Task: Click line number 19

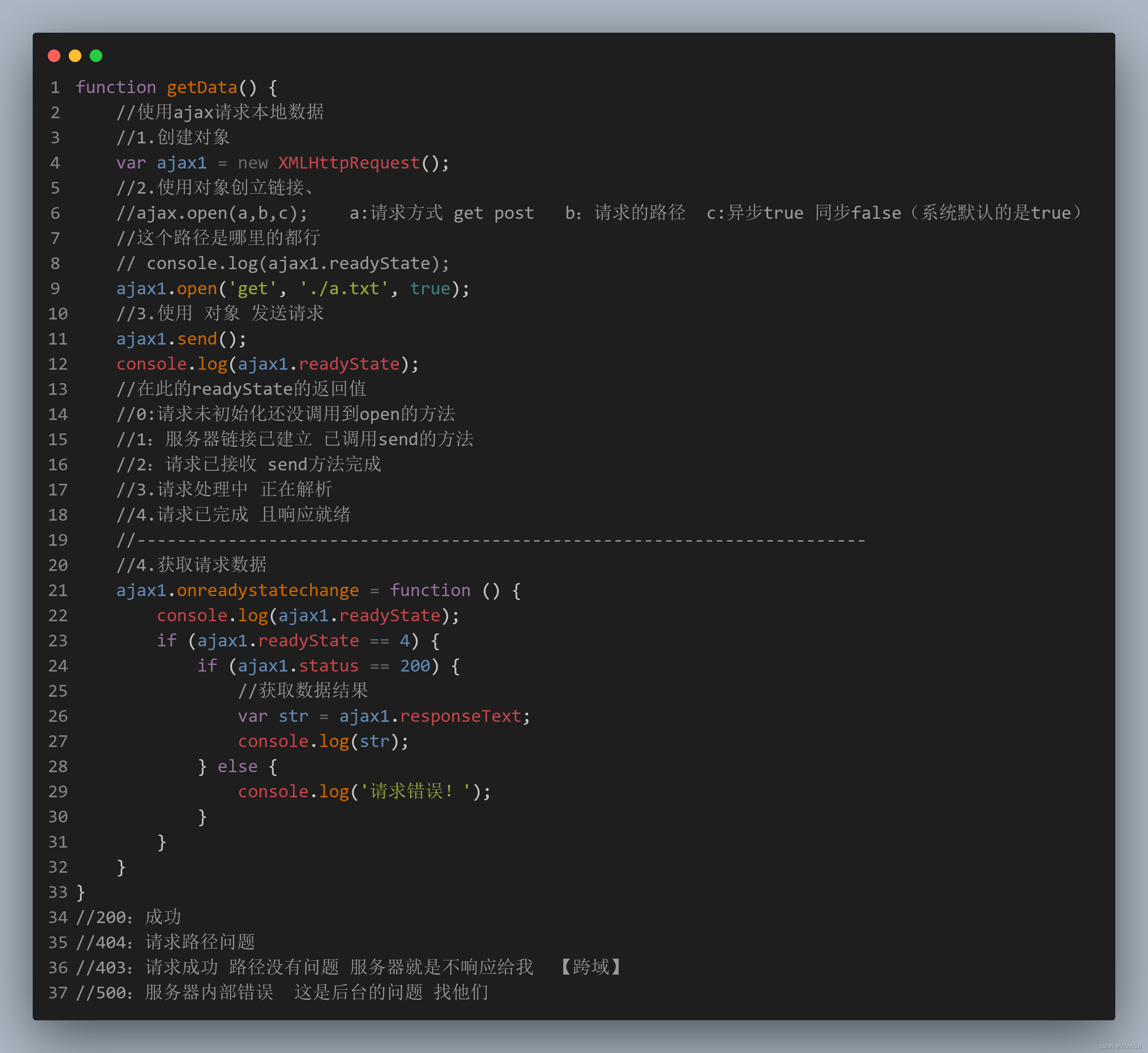Action: pos(57,540)
